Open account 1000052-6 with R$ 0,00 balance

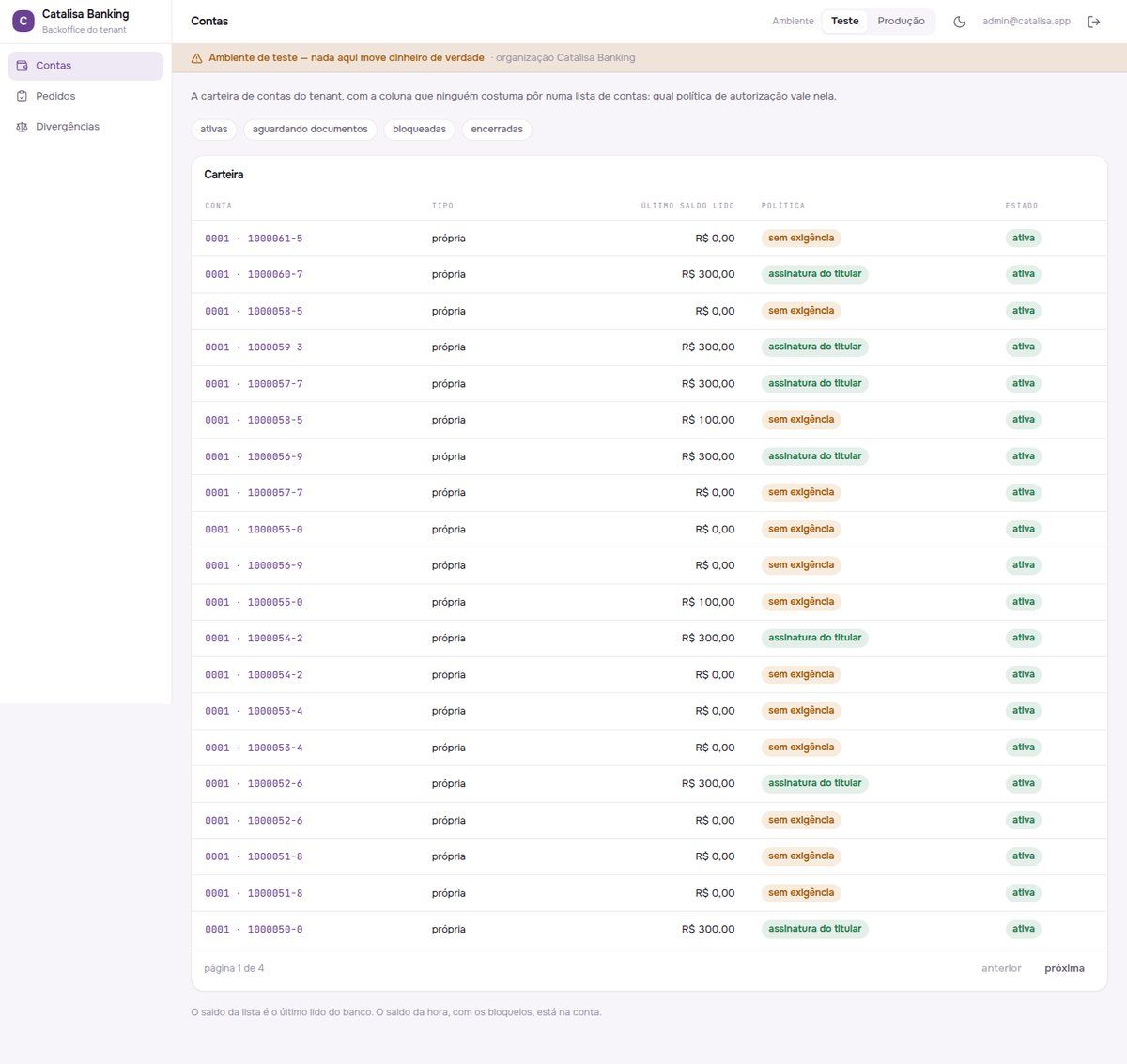pos(254,821)
